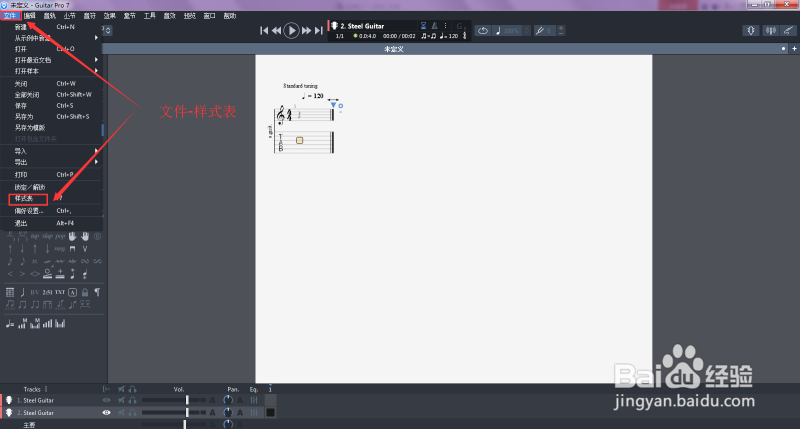Select the palm mute hand icon
This screenshot has height=429, width=800.
tap(85, 236)
